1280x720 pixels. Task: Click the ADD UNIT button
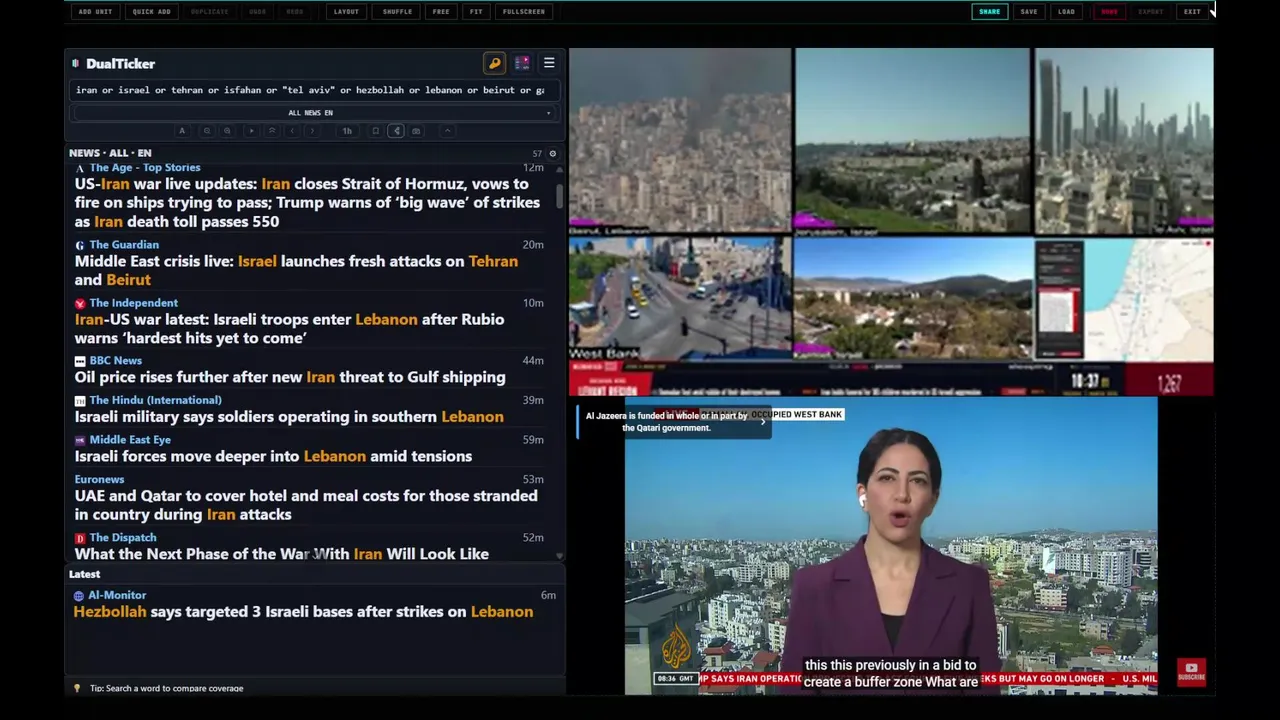click(95, 12)
